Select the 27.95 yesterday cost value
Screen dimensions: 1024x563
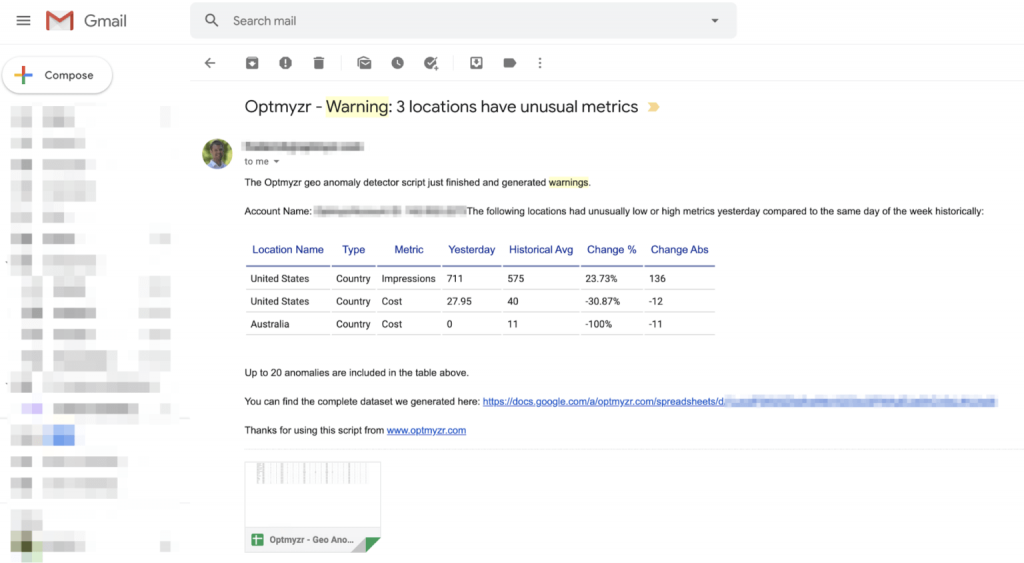pos(459,301)
